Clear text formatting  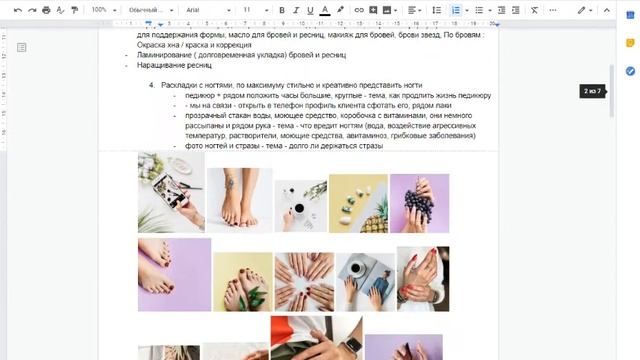click(534, 10)
